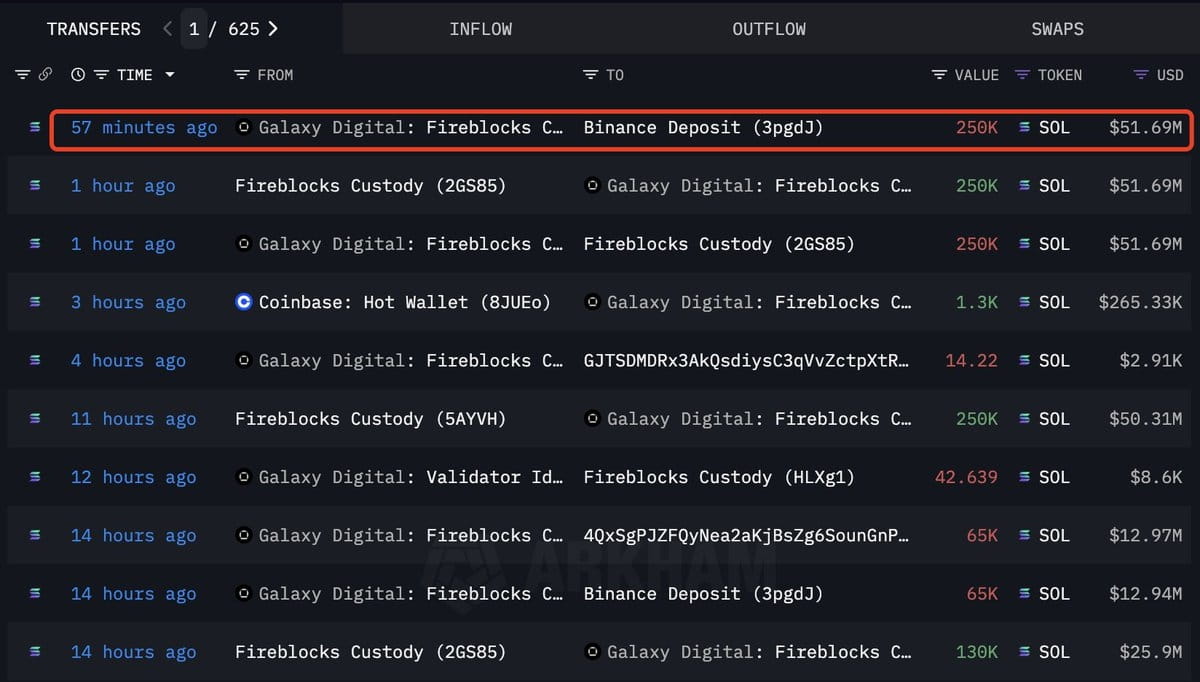Switch to the INFLOW tab
Screen dimensions: 1200x682
pos(480,29)
